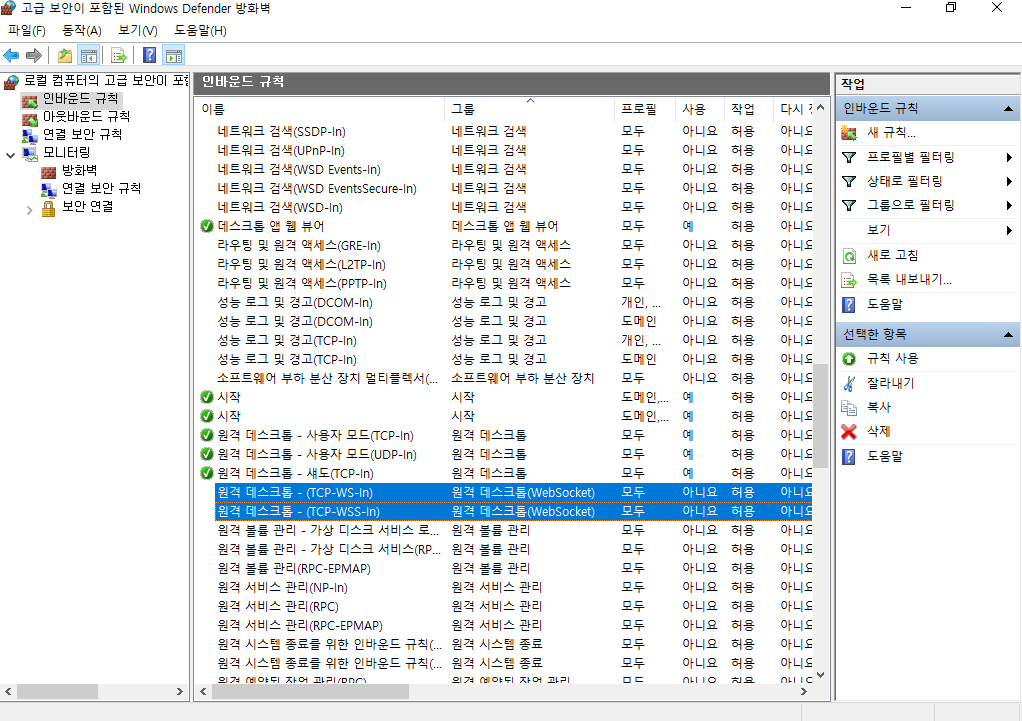Click the Back arrow toolbar icon
The height and width of the screenshot is (721, 1022).
click(11, 55)
